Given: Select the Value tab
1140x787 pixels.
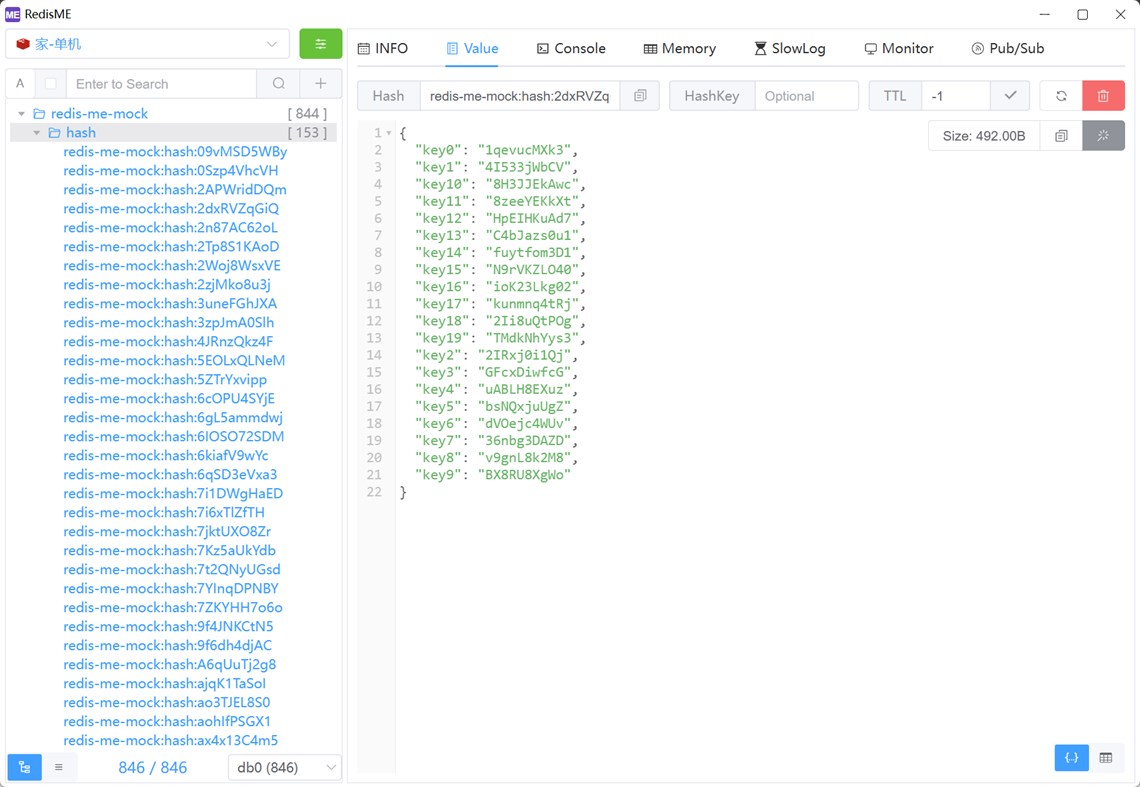Looking at the screenshot, I should (x=472, y=49).
